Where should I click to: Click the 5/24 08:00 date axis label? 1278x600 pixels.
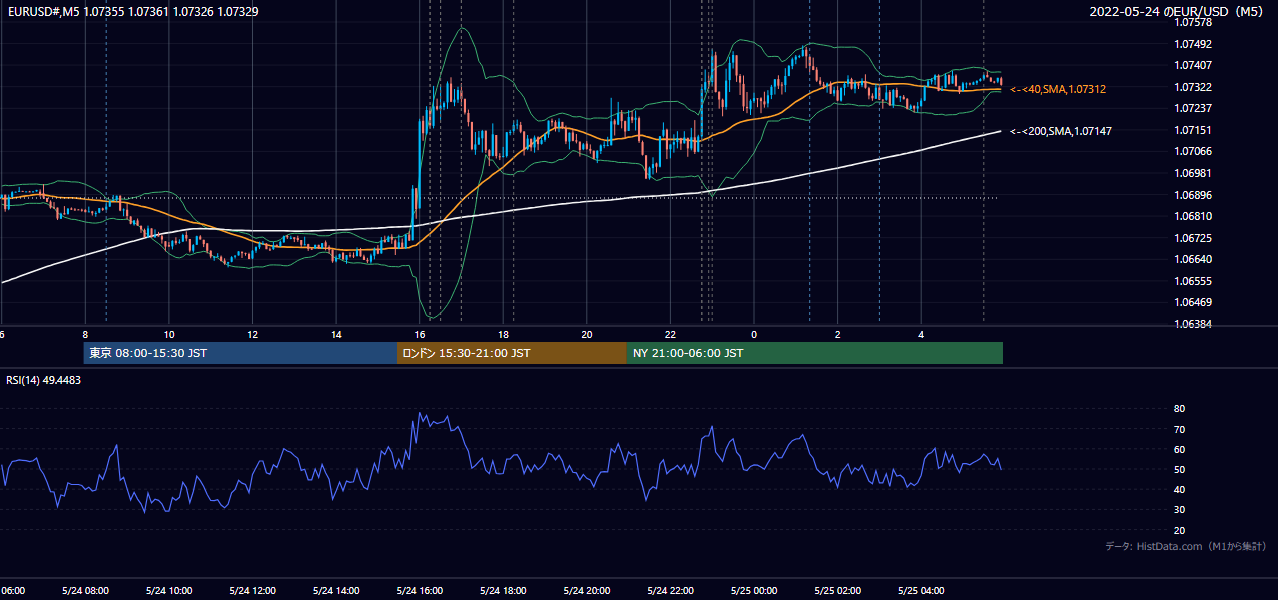click(x=84, y=590)
